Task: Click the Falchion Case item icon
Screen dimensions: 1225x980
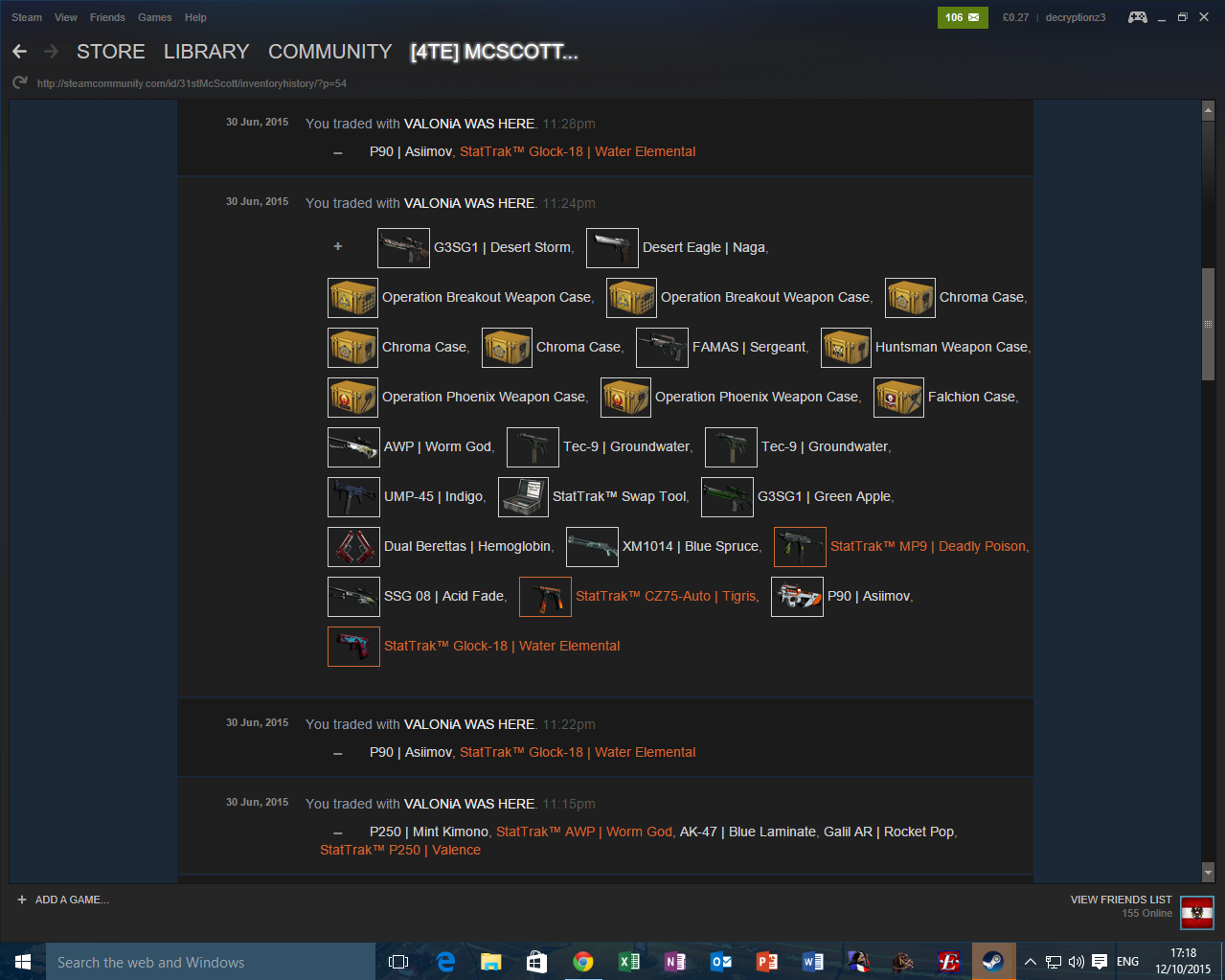Action: click(898, 397)
